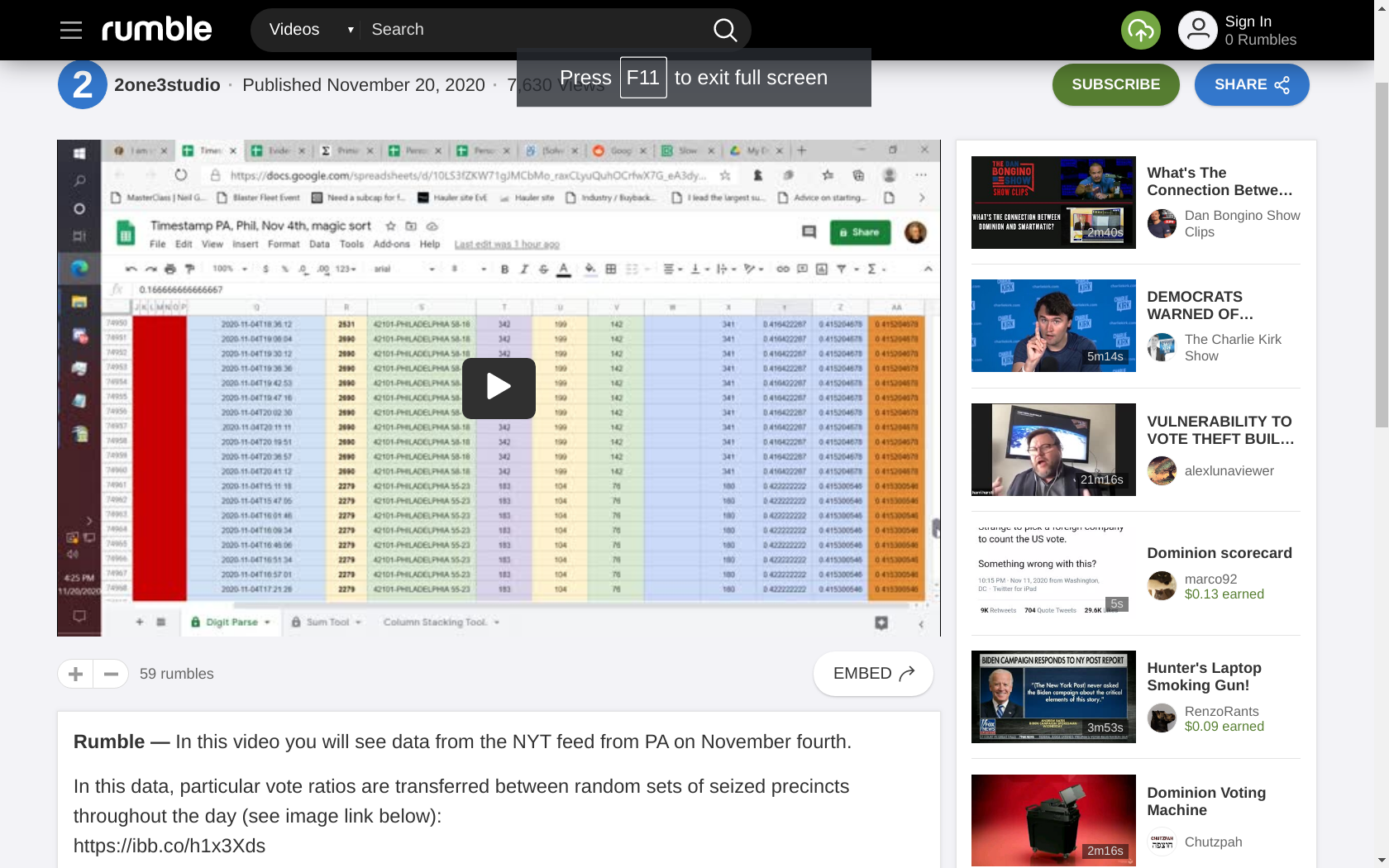Open the user profile avatar icon
Viewport: 1389px width, 868px height.
(1198, 30)
